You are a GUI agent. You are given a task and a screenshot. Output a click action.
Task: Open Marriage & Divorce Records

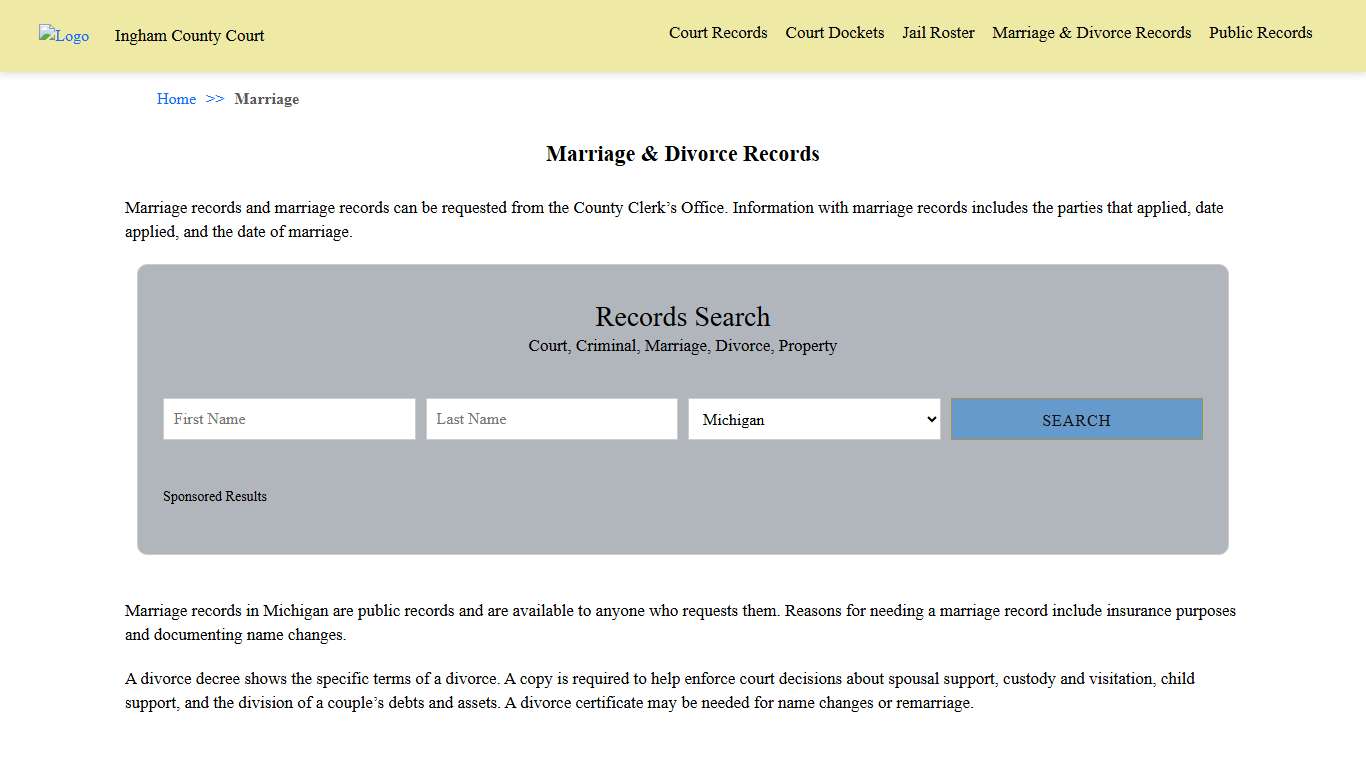tap(1091, 33)
